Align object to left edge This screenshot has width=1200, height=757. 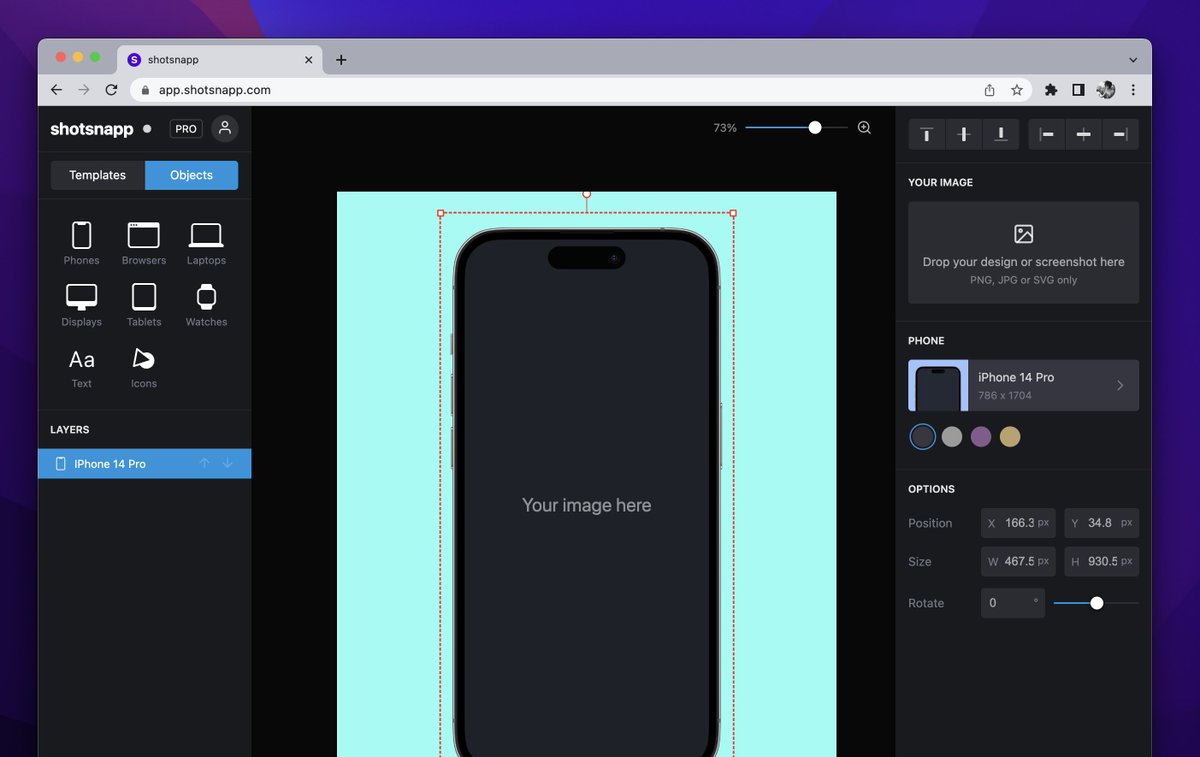tap(1047, 134)
